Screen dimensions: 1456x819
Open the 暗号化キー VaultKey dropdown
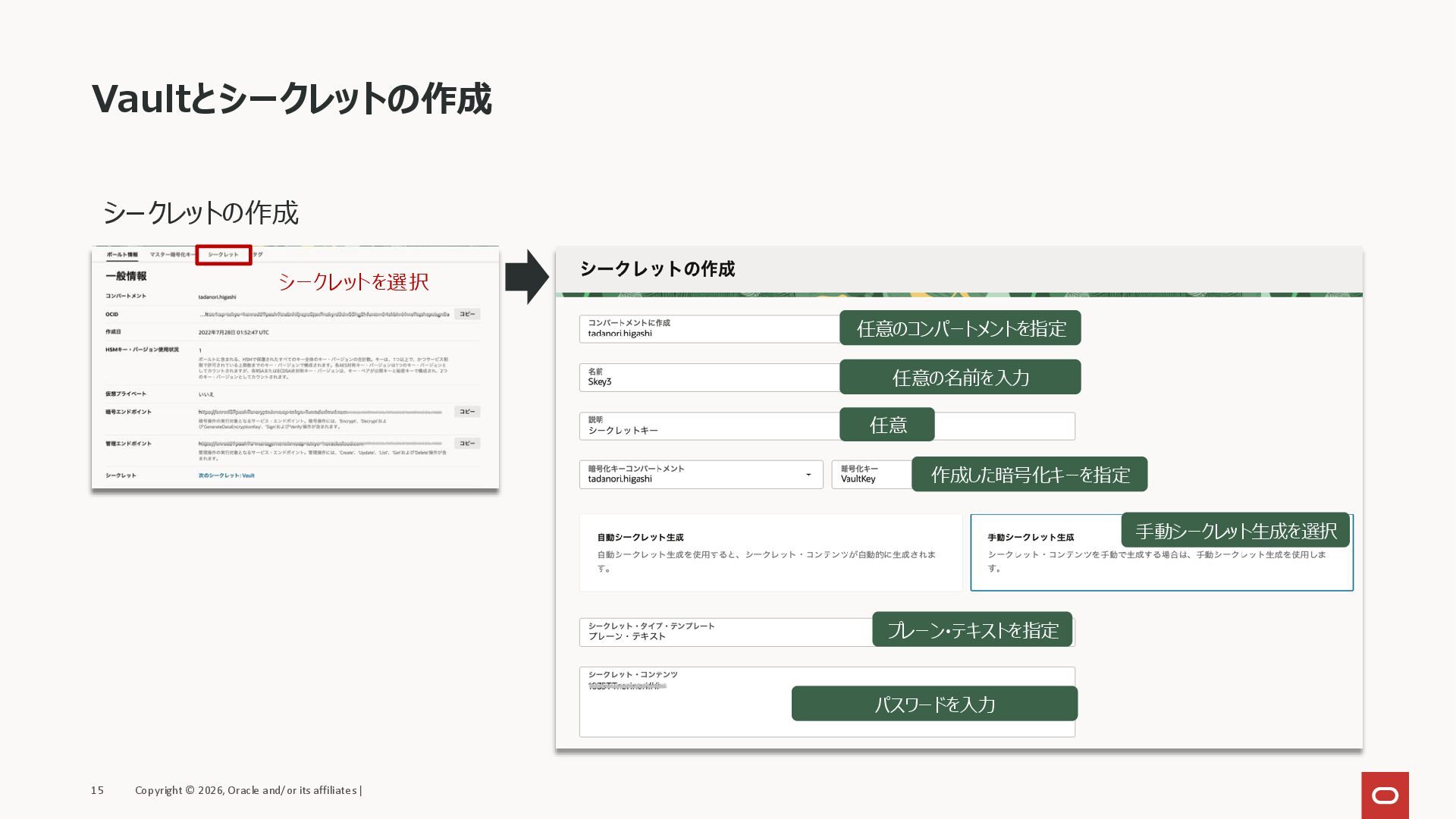point(871,475)
